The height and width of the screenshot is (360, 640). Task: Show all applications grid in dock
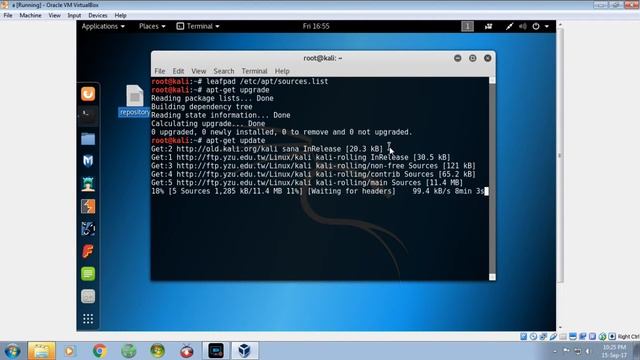click(x=88, y=319)
